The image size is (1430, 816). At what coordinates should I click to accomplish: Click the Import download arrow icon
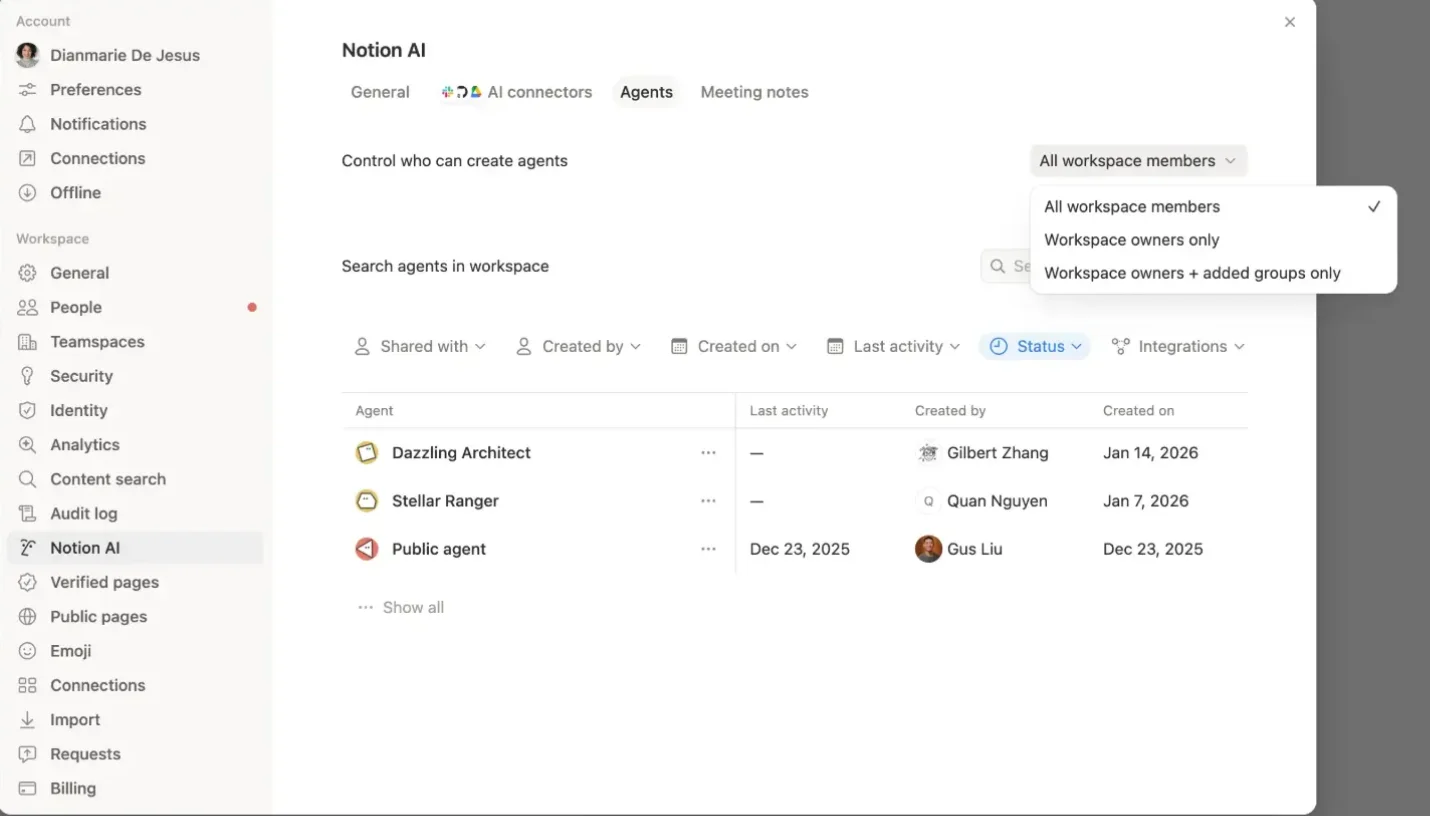(x=28, y=720)
